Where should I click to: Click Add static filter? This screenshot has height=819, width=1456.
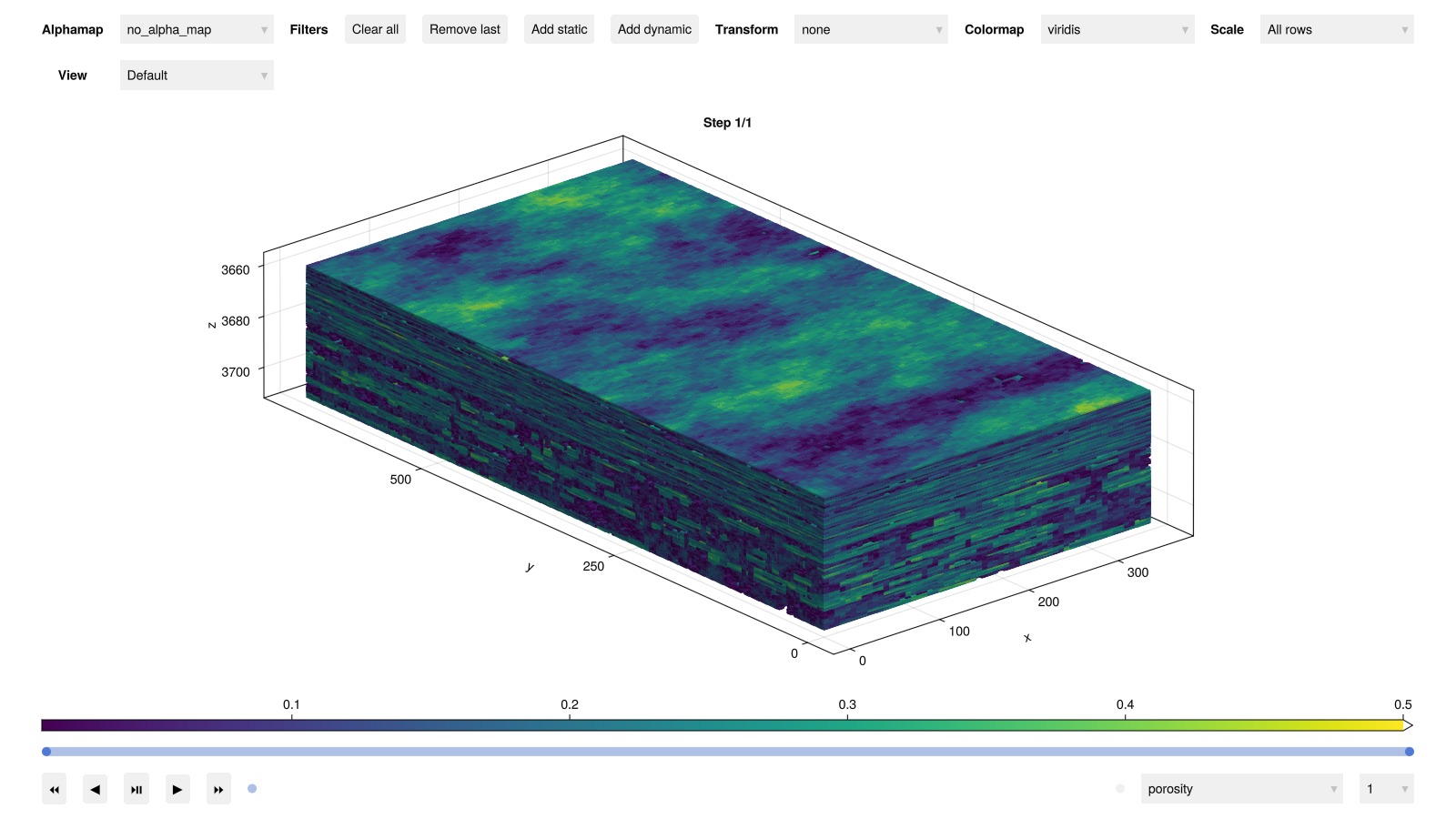tap(559, 30)
